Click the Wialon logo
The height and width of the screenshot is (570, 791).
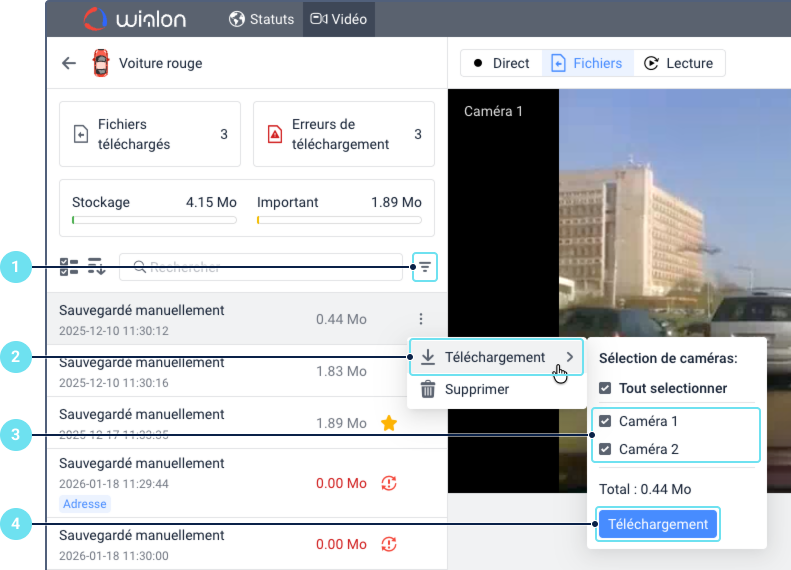135,19
